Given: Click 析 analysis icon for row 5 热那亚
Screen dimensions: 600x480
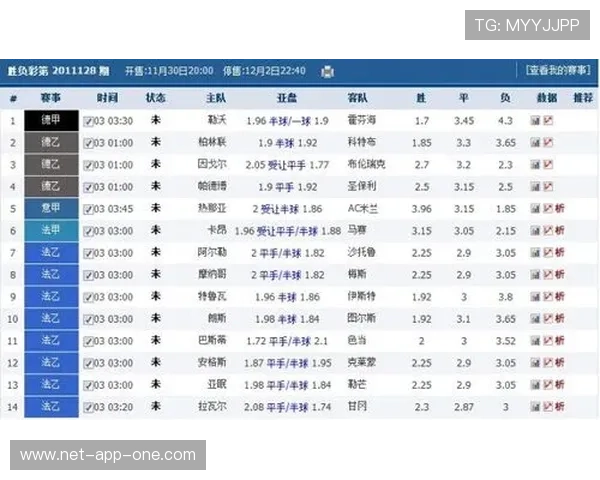Looking at the screenshot, I should click(560, 209).
